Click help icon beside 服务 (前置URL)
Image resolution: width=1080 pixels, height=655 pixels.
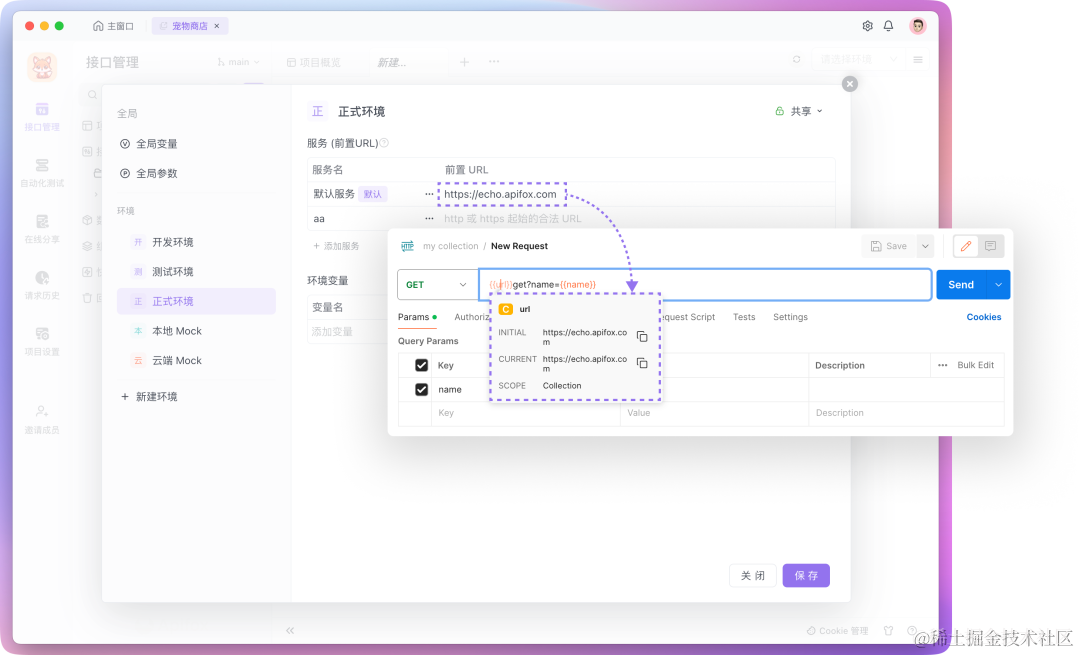pos(384,143)
